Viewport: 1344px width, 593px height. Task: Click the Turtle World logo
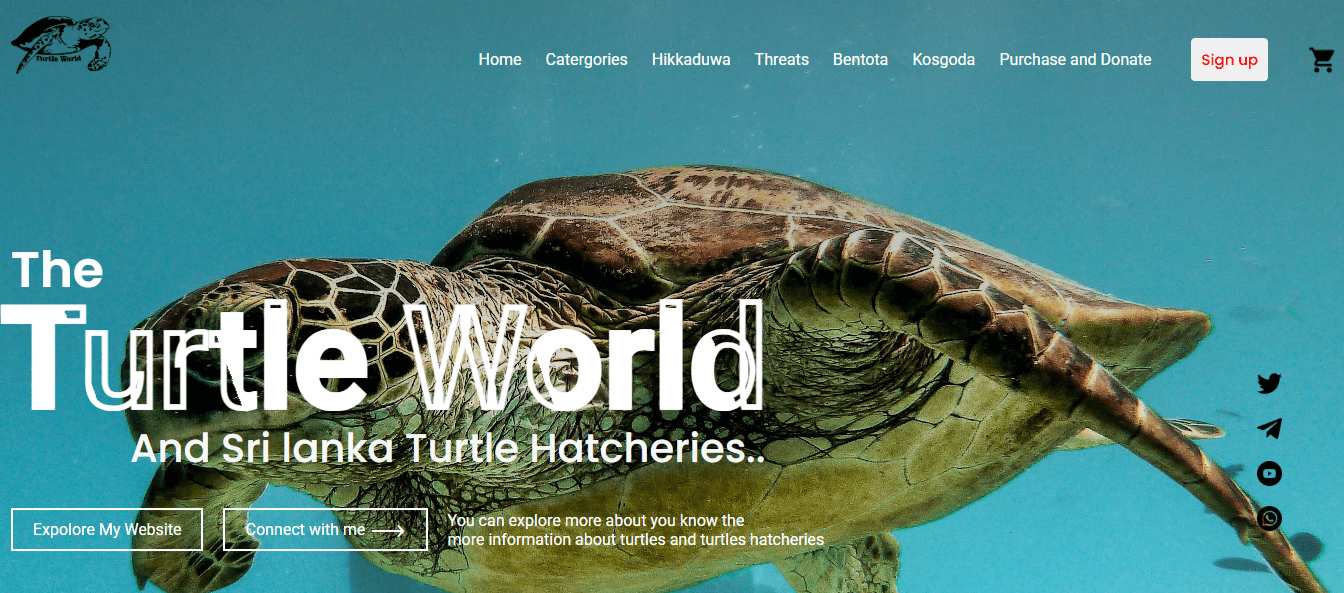click(x=60, y=45)
